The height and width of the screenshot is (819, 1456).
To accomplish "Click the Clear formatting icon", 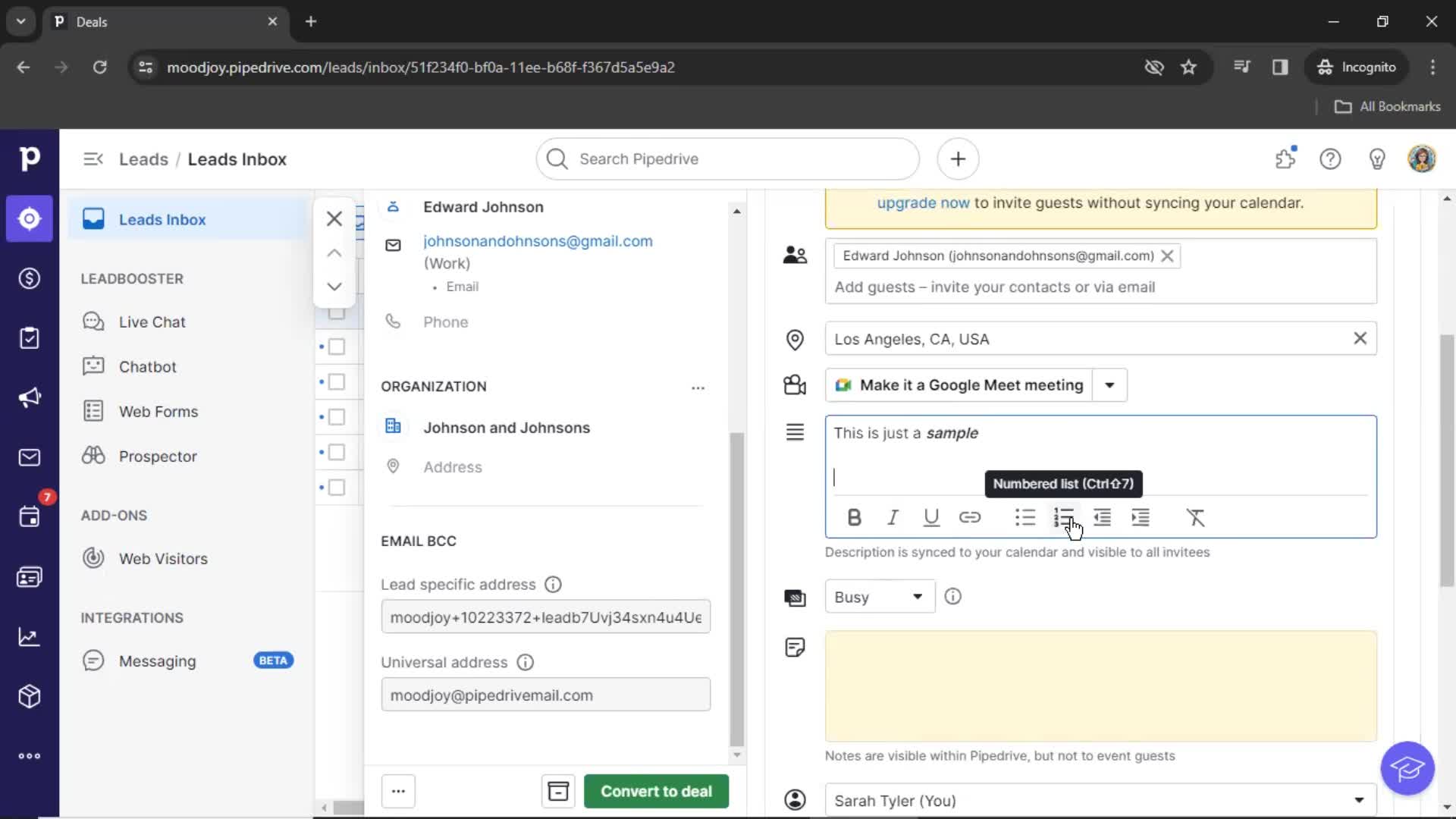I will click(x=1195, y=517).
